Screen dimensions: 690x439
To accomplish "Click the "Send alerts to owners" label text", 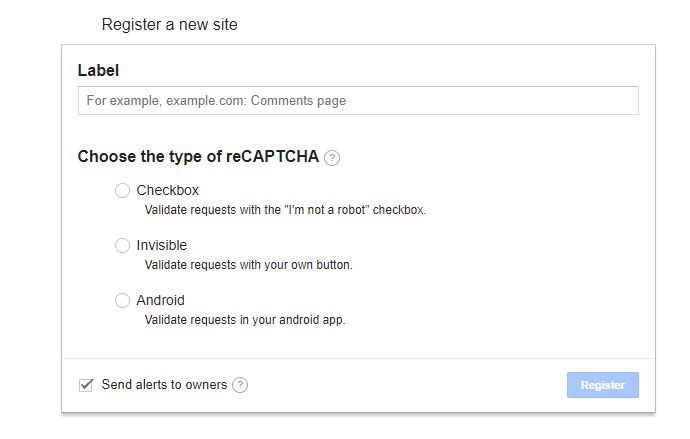I will (164, 384).
